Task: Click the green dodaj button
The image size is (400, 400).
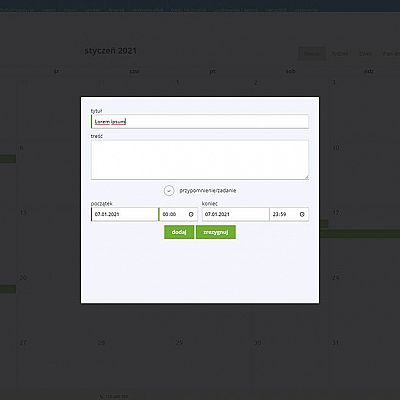Action: pos(179,232)
